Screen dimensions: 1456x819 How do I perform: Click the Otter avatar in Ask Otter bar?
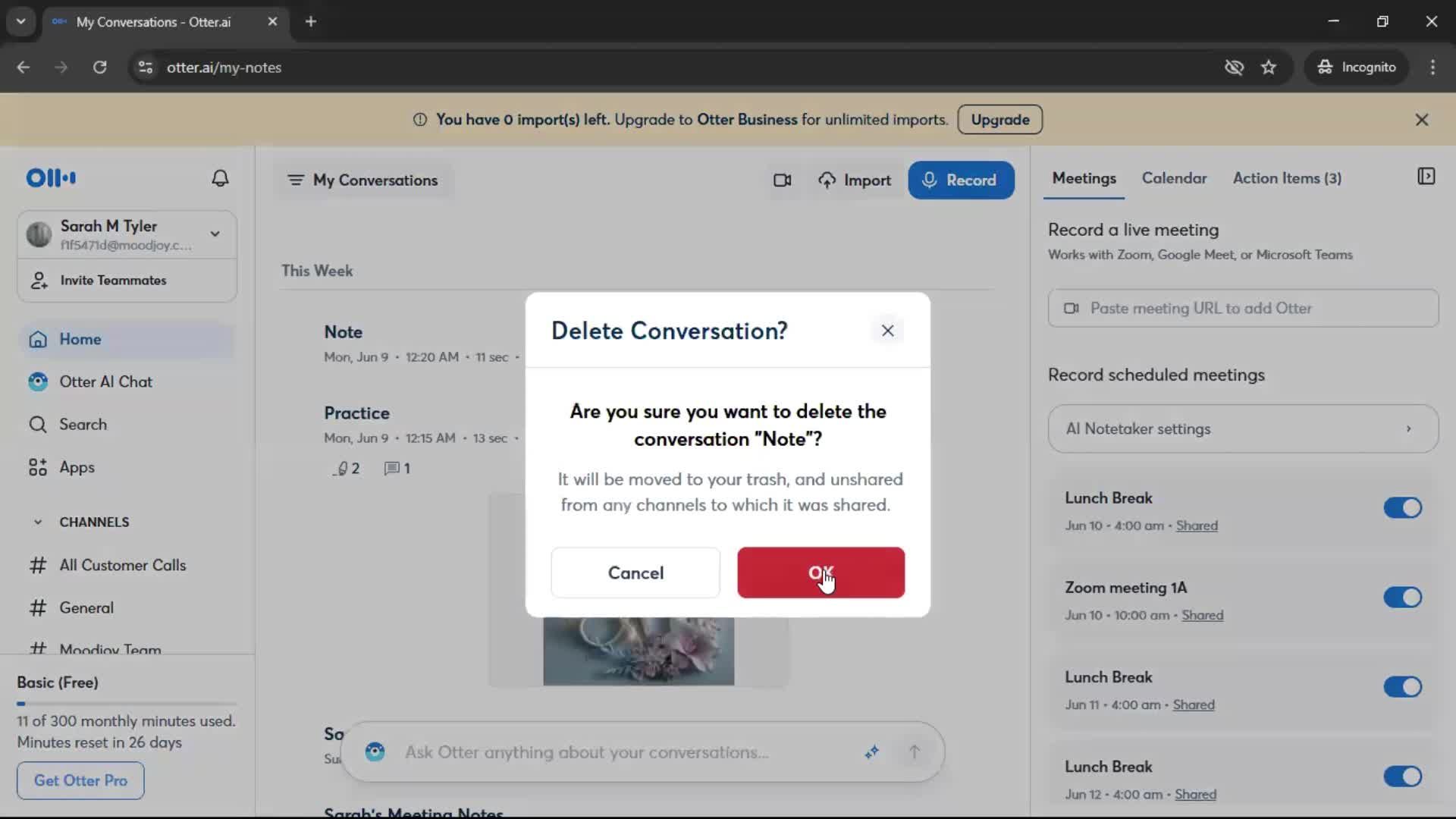375,752
